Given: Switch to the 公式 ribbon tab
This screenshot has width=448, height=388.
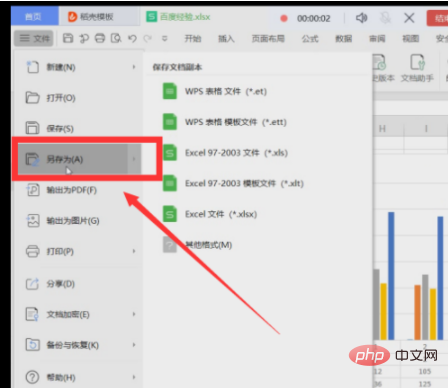Looking at the screenshot, I should click(x=310, y=39).
